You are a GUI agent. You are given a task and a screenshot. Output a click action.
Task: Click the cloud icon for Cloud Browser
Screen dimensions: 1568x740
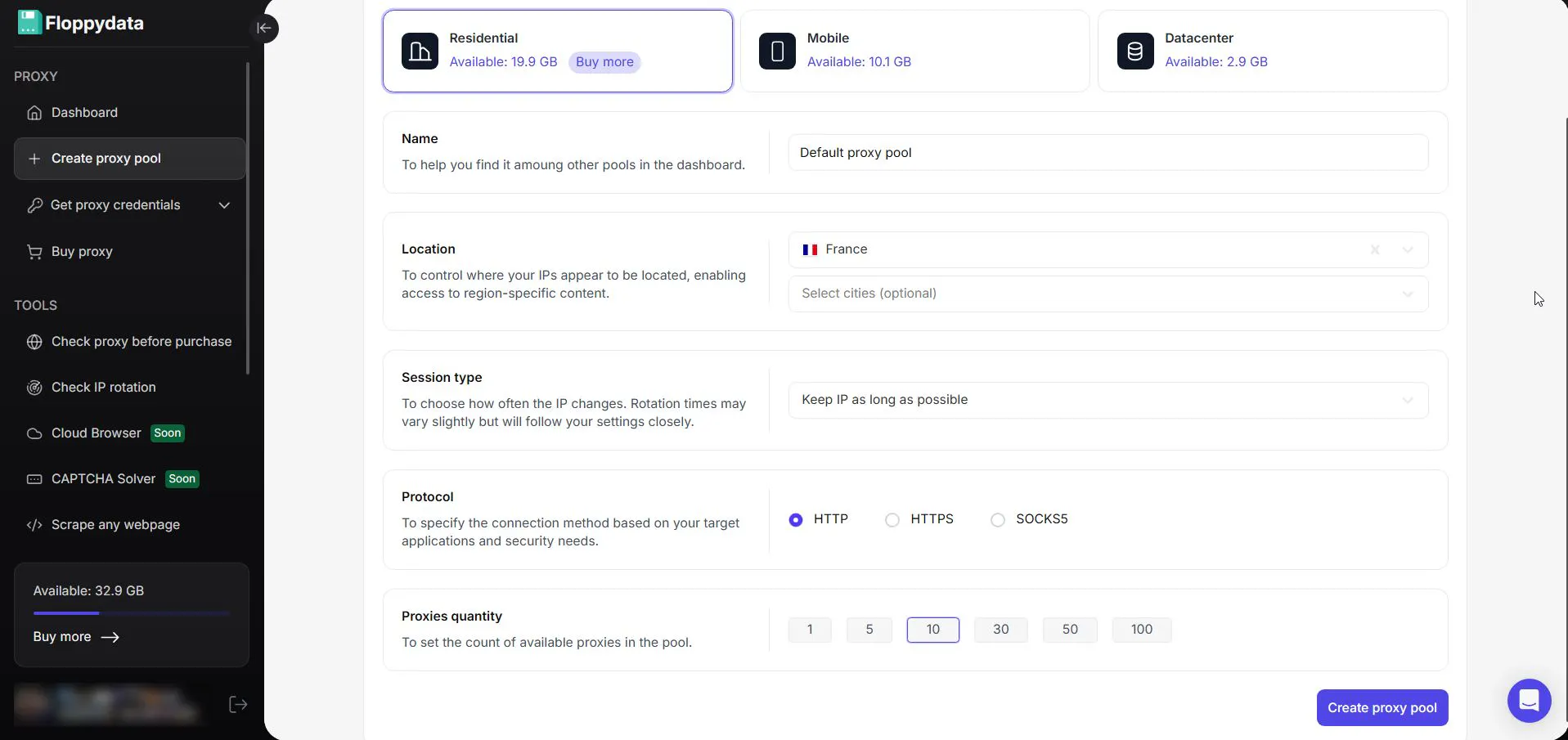[34, 433]
